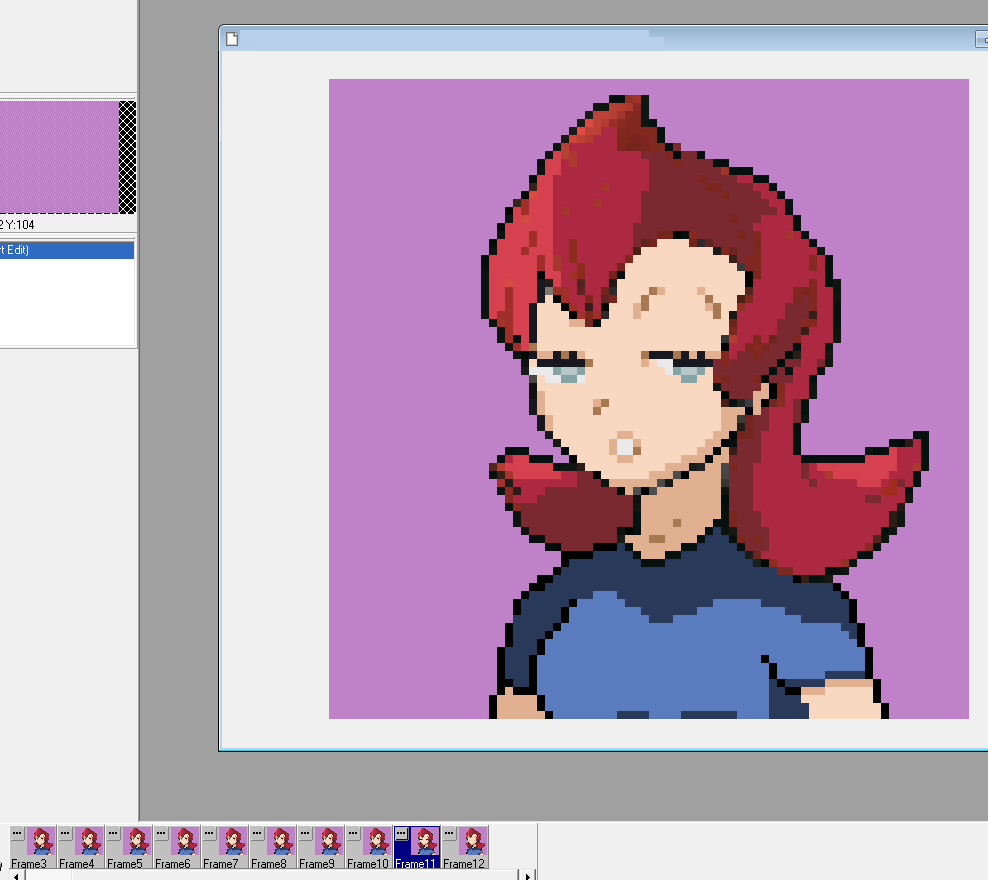Open the options button on Frame11

tap(401, 832)
